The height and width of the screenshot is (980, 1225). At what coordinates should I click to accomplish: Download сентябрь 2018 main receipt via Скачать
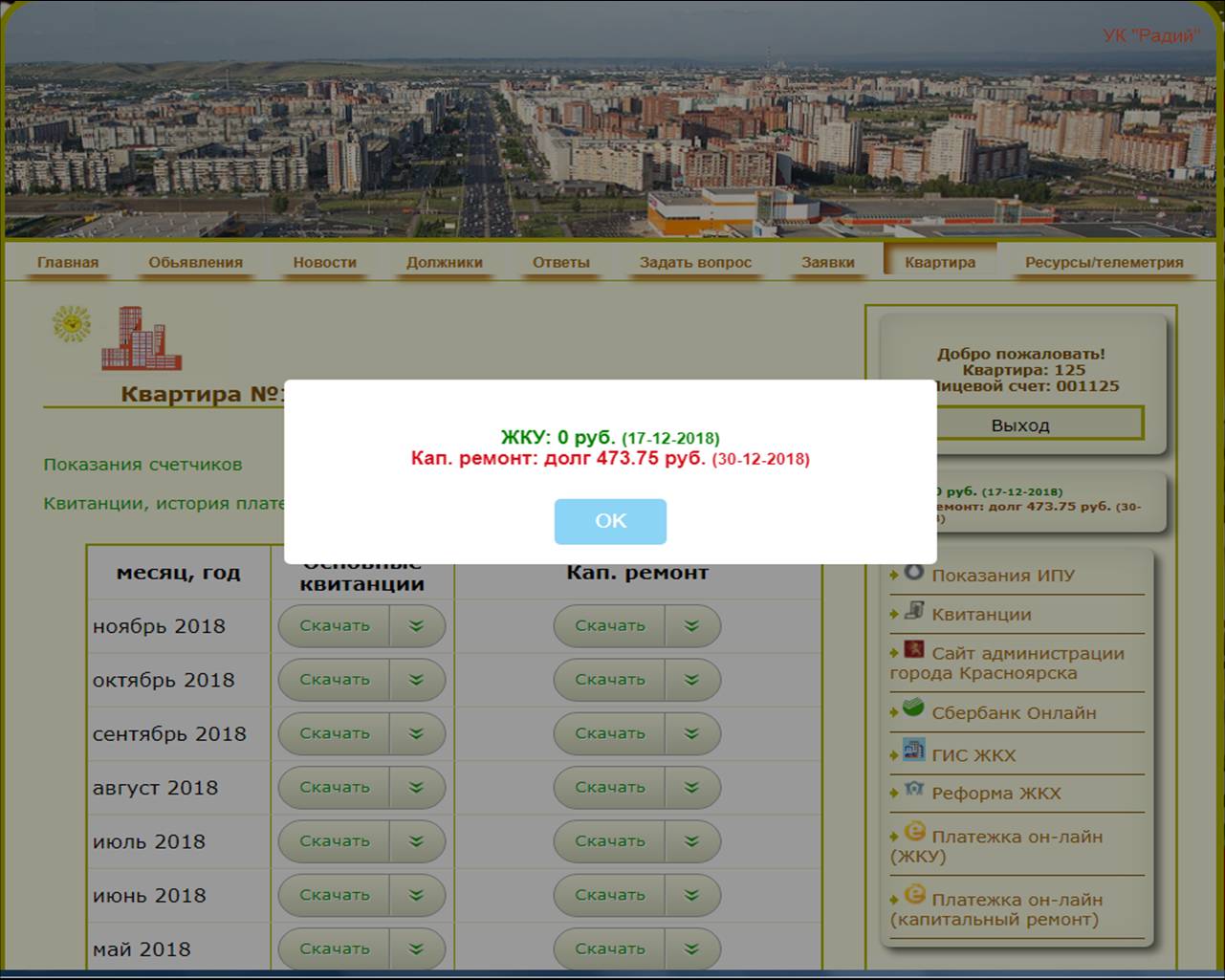tap(334, 733)
